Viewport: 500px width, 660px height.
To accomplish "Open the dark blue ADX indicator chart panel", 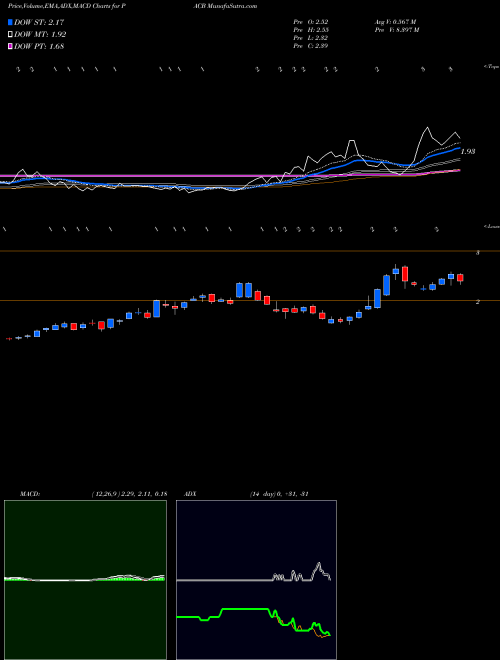I will 256,580.
